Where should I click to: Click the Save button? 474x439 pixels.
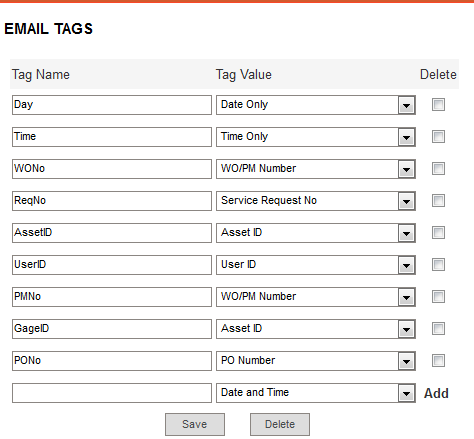195,424
